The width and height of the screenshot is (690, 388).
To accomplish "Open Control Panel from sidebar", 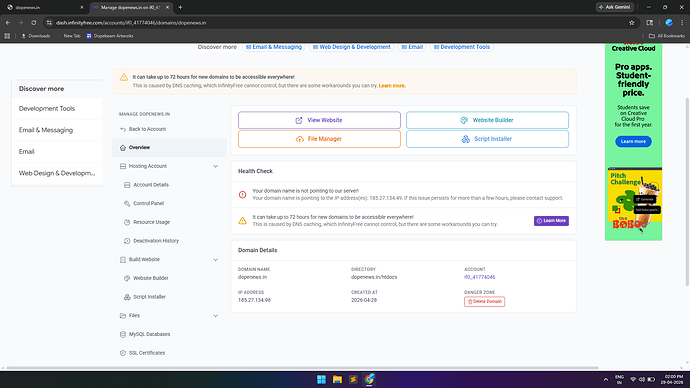I will click(148, 203).
